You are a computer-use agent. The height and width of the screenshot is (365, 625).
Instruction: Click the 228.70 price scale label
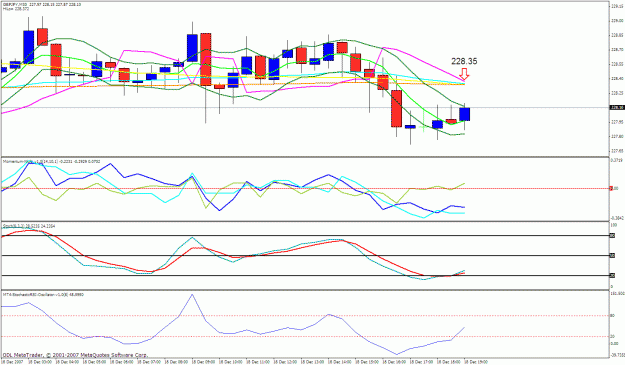(x=617, y=49)
